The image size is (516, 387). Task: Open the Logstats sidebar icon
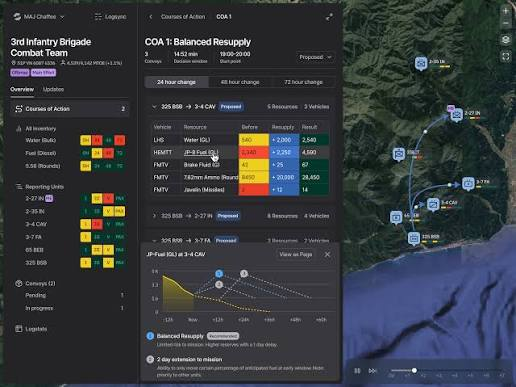click(x=19, y=329)
